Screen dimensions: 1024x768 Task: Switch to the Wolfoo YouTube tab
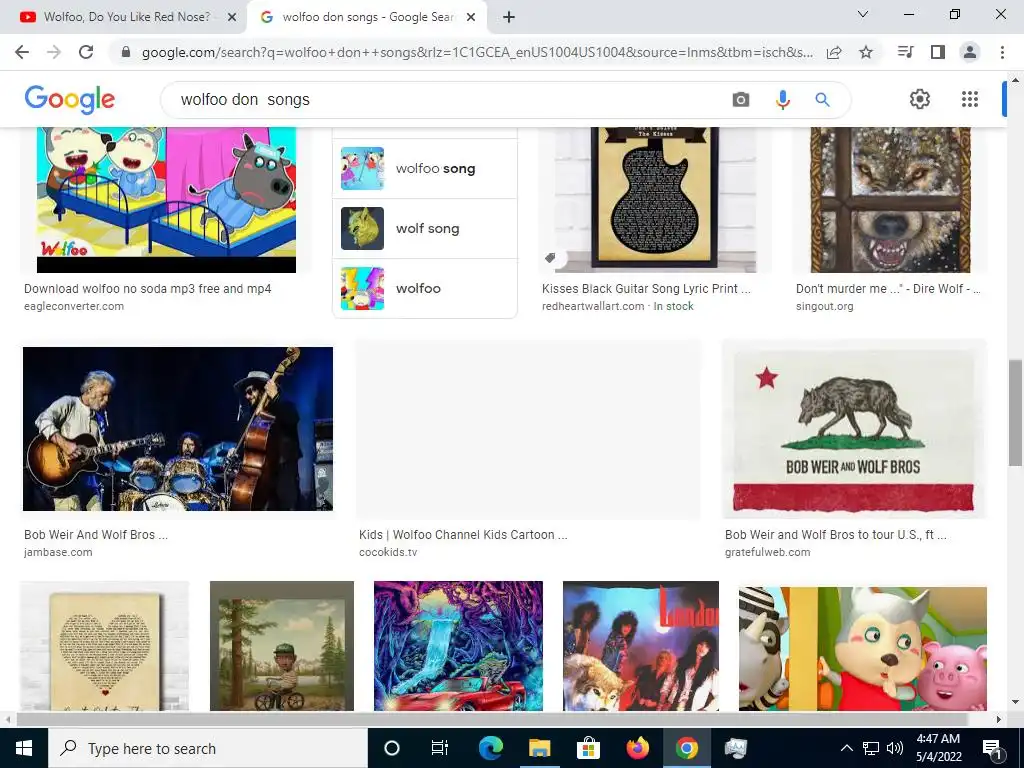127,17
